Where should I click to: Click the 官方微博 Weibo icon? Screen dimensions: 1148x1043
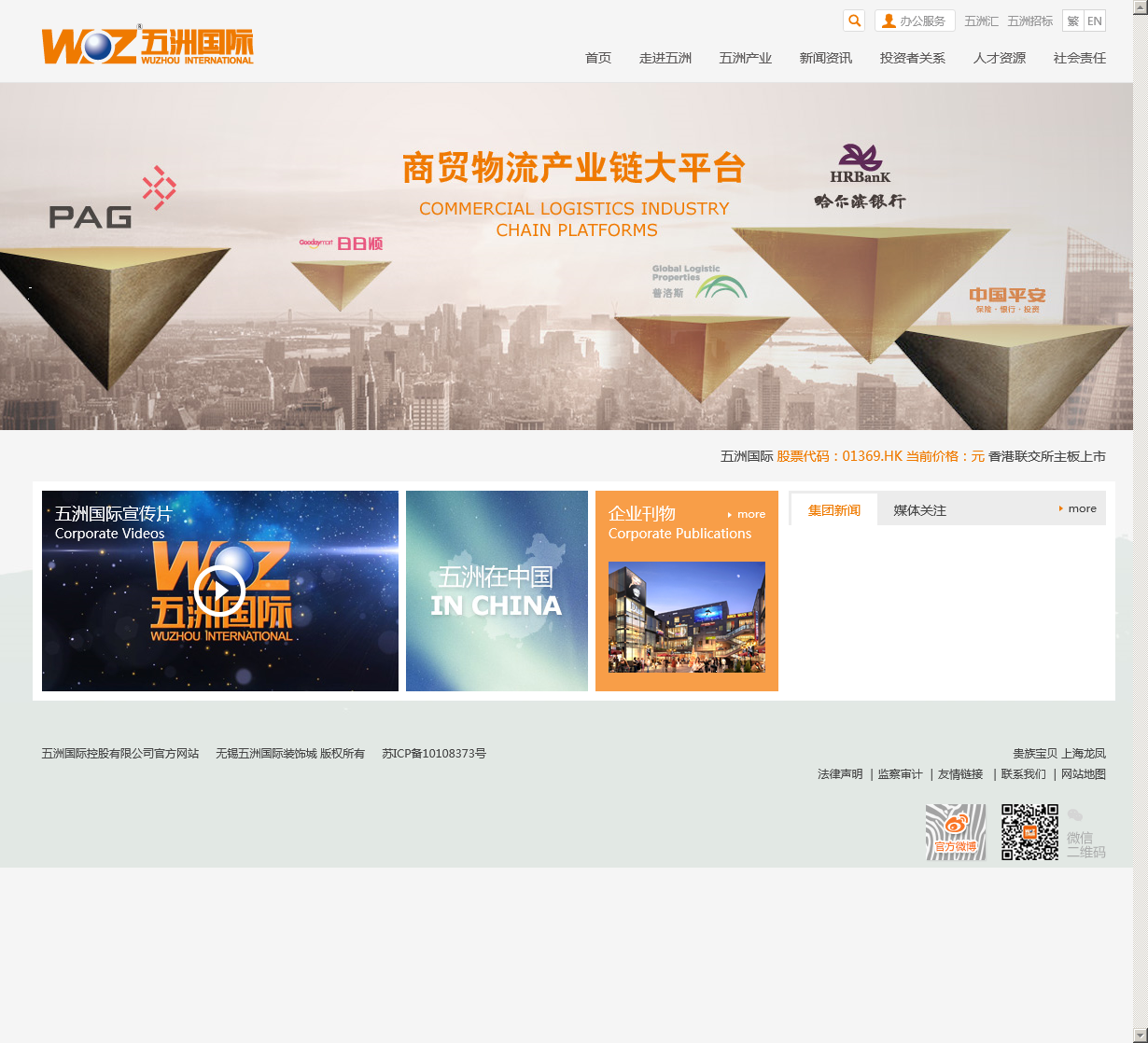(956, 831)
